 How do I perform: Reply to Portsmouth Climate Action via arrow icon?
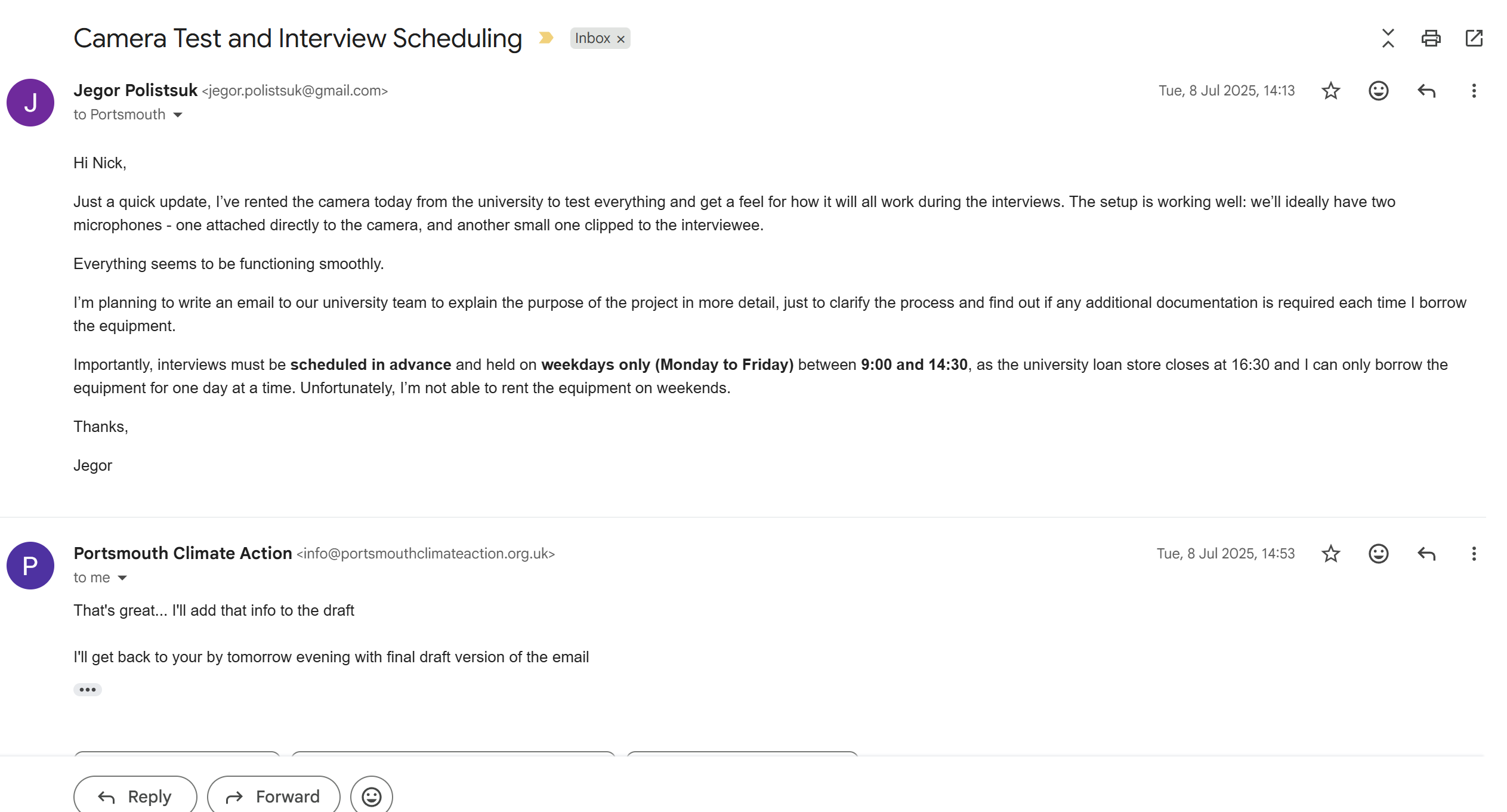tap(1426, 554)
